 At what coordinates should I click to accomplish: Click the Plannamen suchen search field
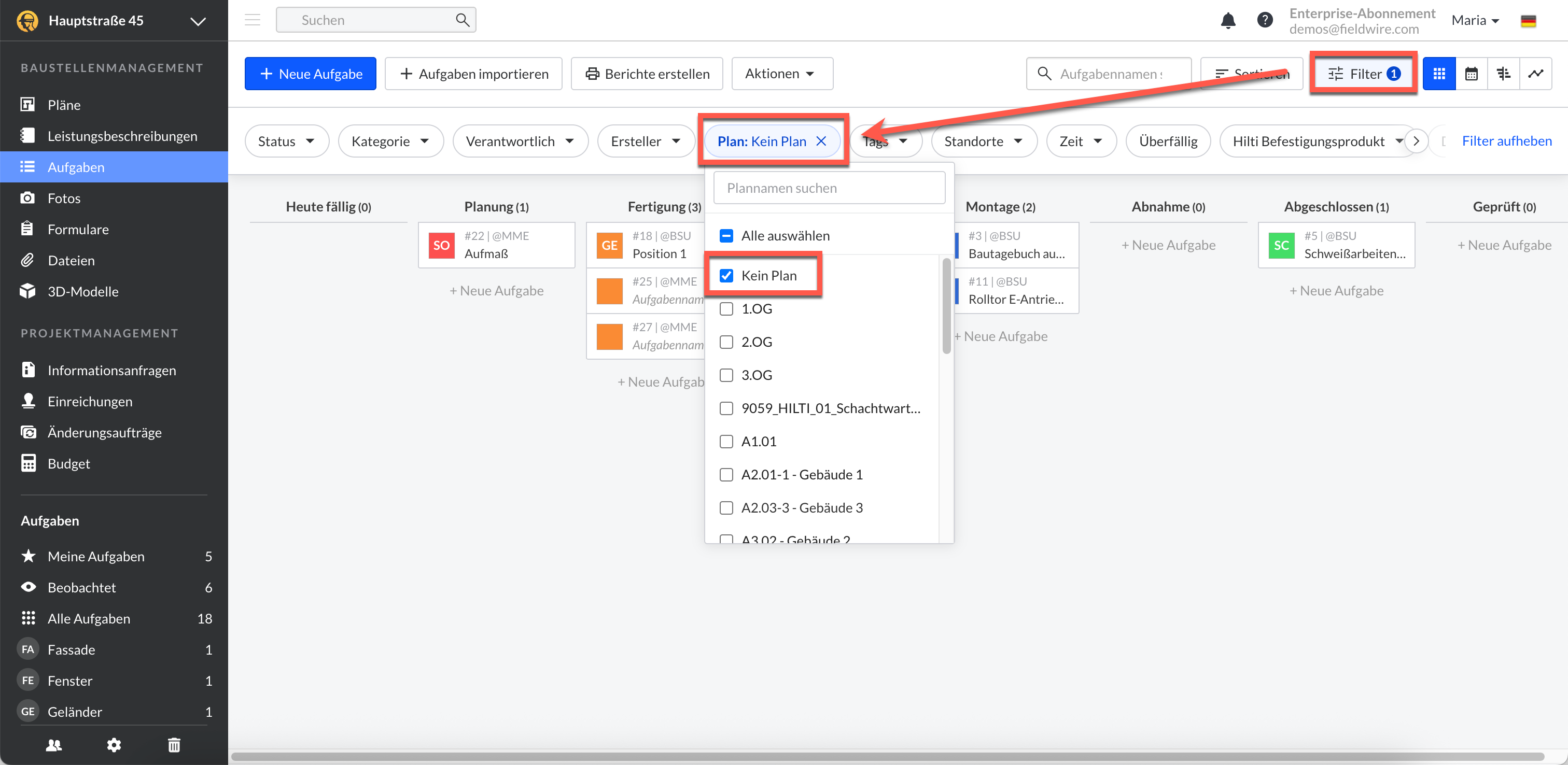coord(829,188)
